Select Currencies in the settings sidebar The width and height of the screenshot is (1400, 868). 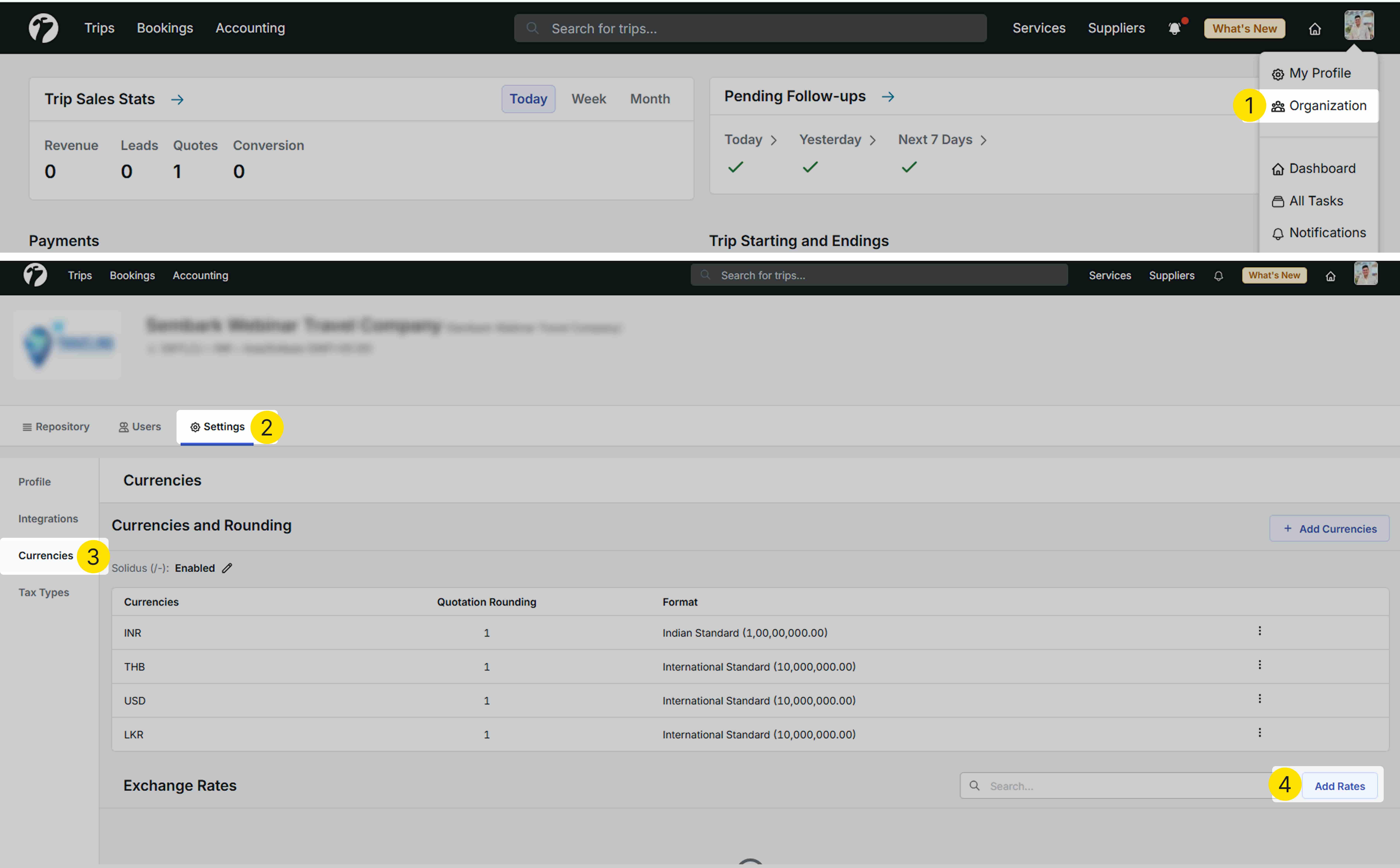(46, 556)
